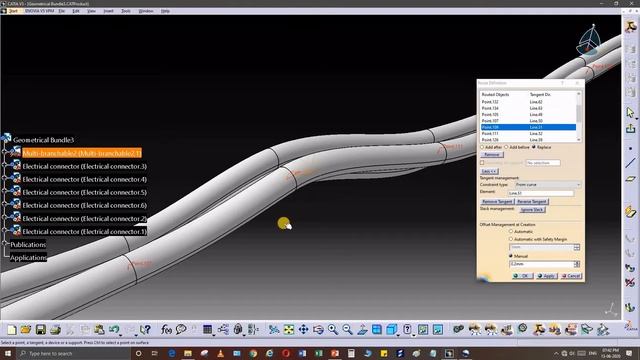Click the Windows Start button
The width and height of the screenshot is (640, 360).
click(x=8, y=353)
